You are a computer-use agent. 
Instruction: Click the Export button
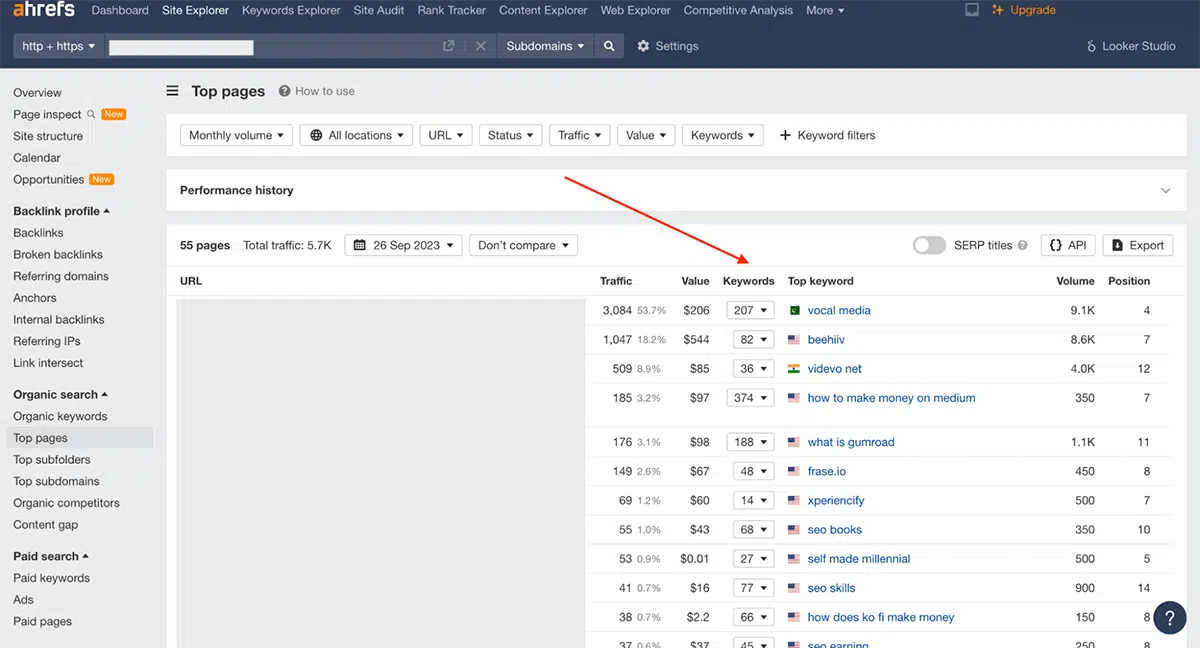[1138, 245]
